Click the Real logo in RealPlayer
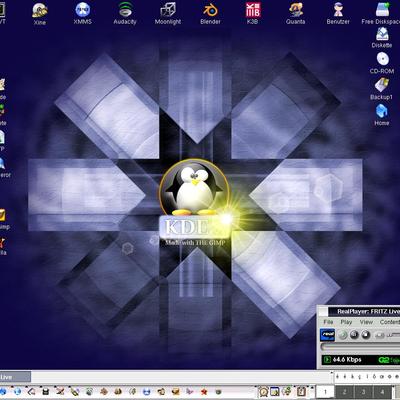Viewport: 400px width, 400px height. pyautogui.click(x=327, y=335)
